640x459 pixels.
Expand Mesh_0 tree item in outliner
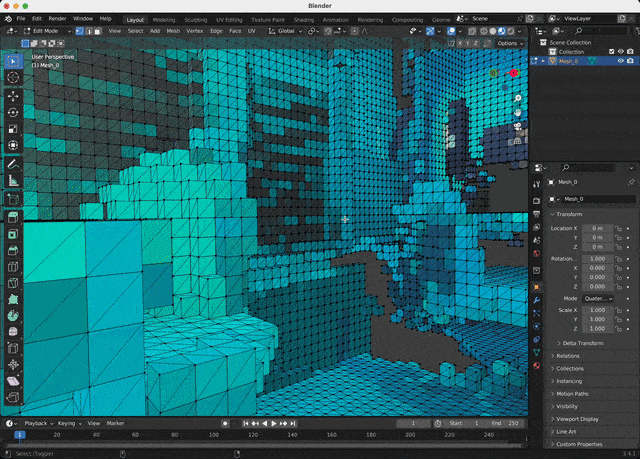tap(543, 61)
